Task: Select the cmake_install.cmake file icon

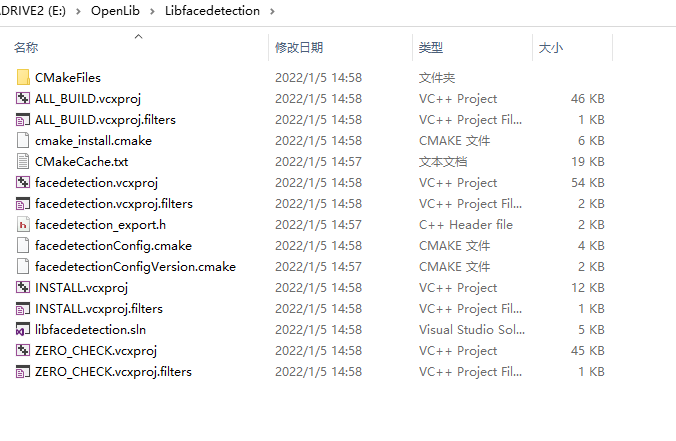Action: pyautogui.click(x=23, y=141)
